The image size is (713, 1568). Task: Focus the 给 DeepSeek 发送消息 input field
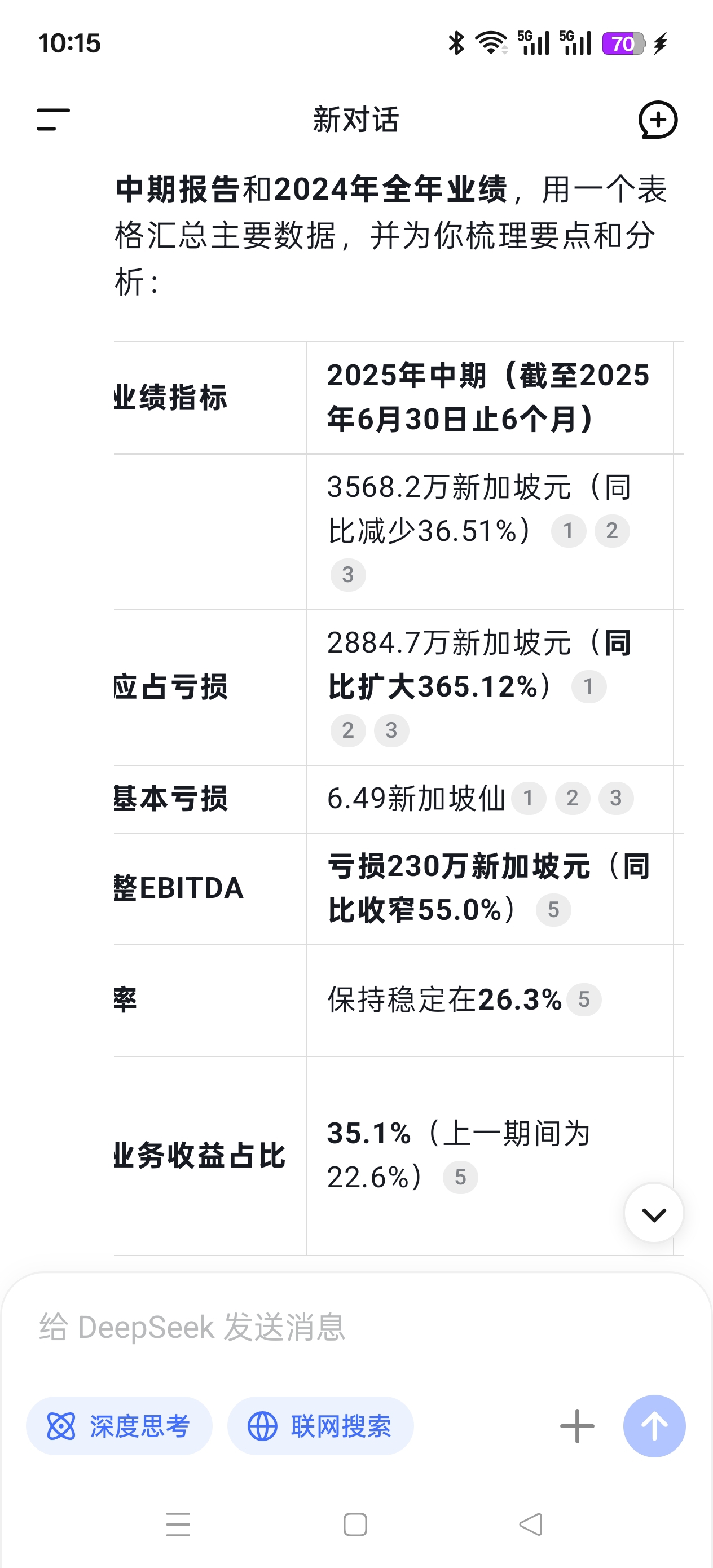click(x=356, y=1327)
